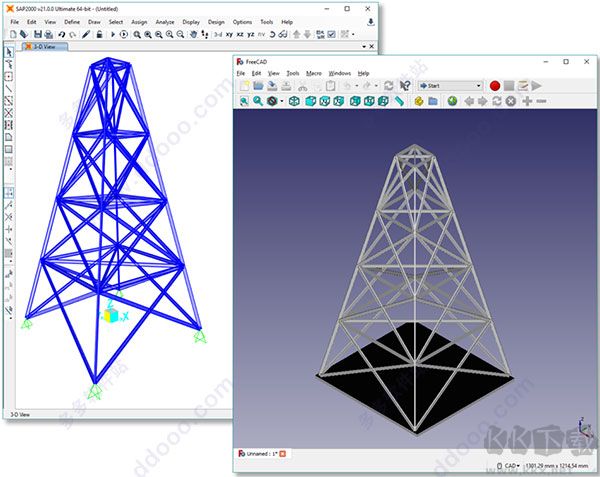This screenshot has width=600, height=477.
Task: Select the pointer tool in SAP2000 sidebar
Action: [x=9, y=50]
